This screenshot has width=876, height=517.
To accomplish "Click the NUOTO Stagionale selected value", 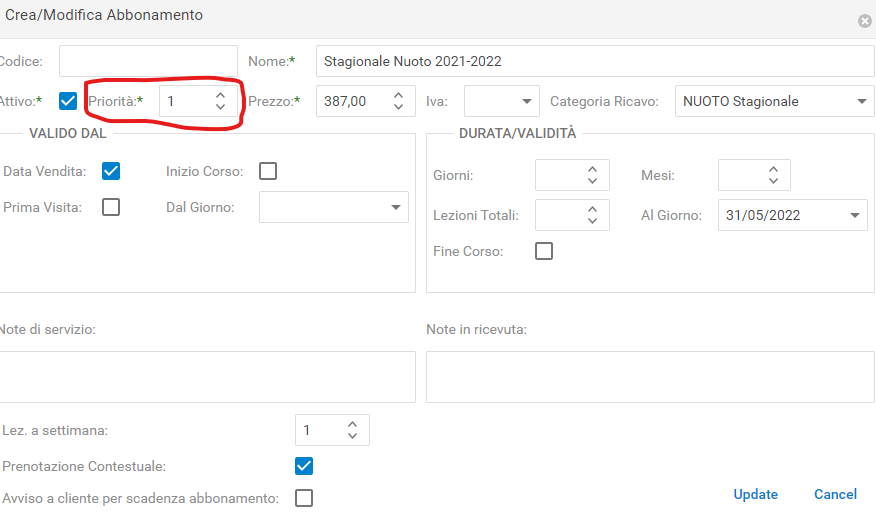I will 741,101.
